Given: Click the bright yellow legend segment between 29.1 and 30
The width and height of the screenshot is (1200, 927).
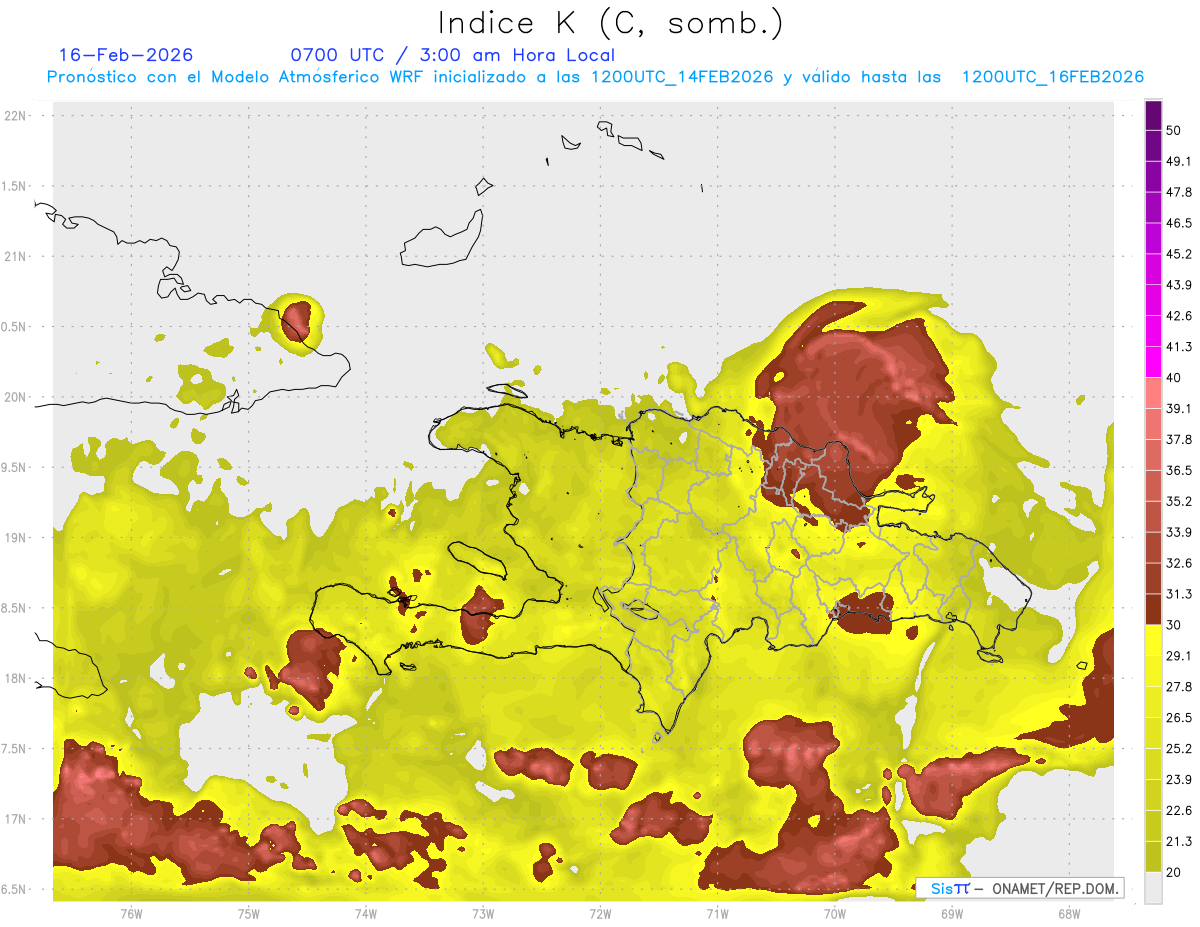Looking at the screenshot, I should [1154, 640].
